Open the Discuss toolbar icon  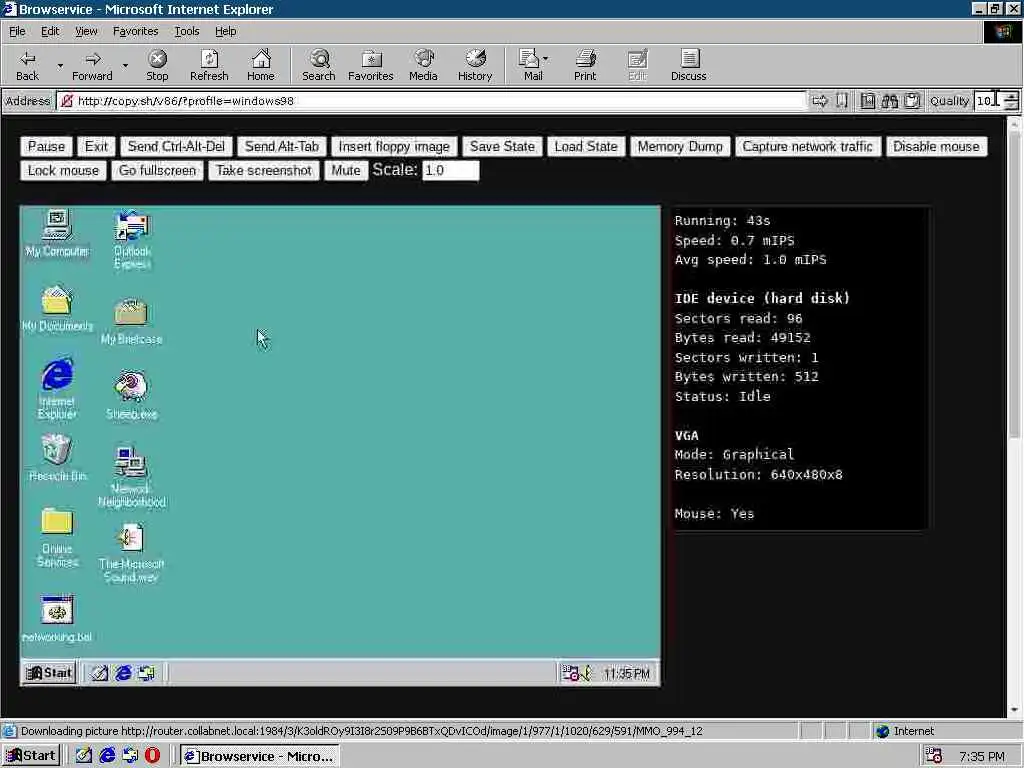coord(688,65)
